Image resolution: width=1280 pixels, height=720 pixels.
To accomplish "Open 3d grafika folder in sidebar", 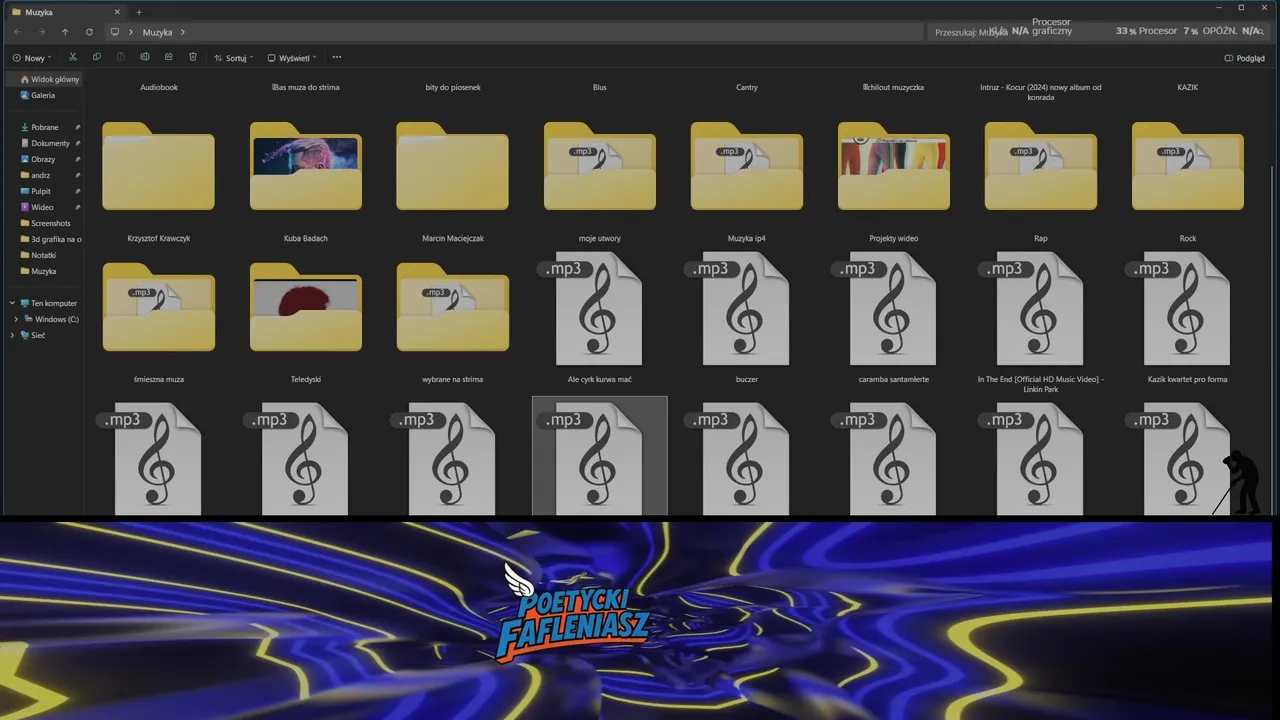I will [x=50, y=239].
